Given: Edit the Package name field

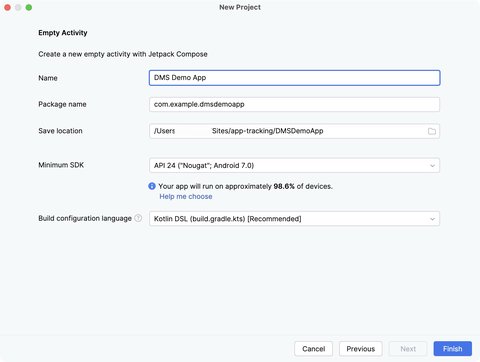Looking at the screenshot, I should click(294, 104).
